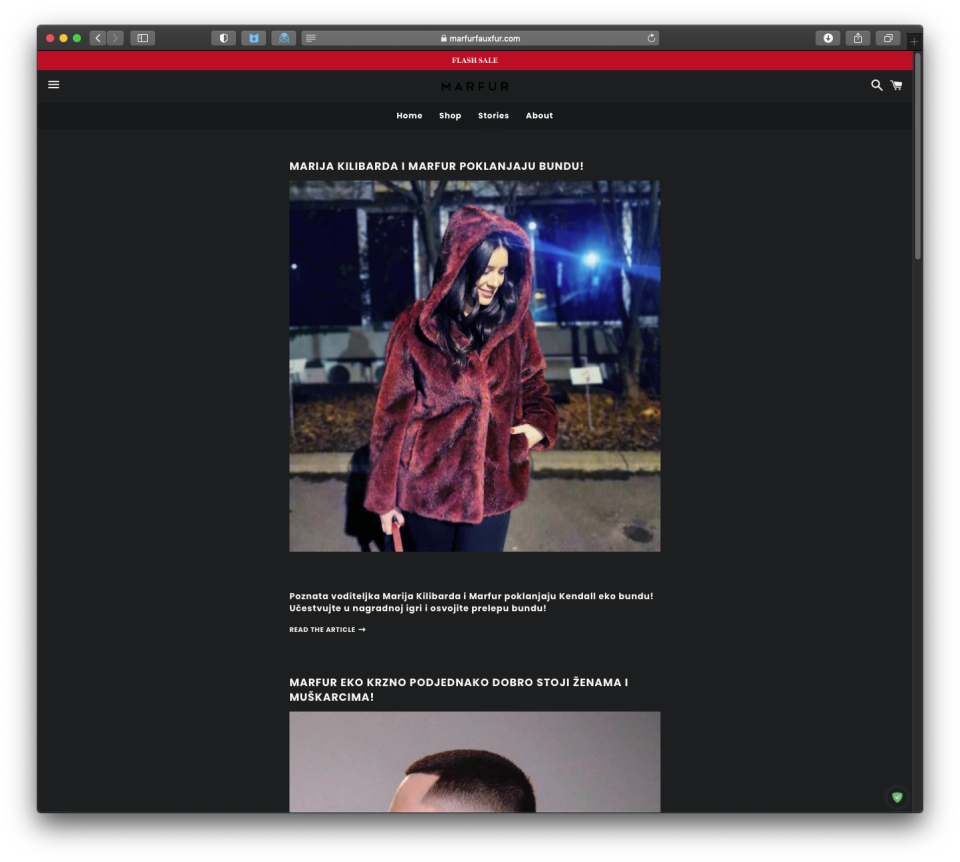Open article Marfur eko krzno podjednako dobro stoji
The height and width of the screenshot is (862, 960).
point(459,689)
